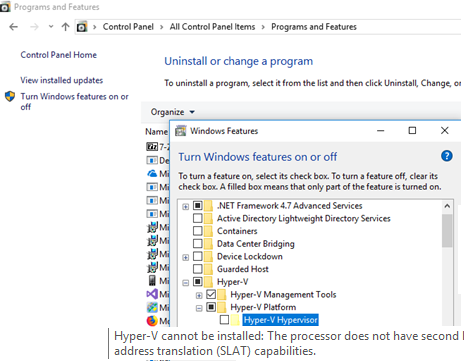Click the features list scrollbar thumb
464x361 pixels.
point(447,231)
